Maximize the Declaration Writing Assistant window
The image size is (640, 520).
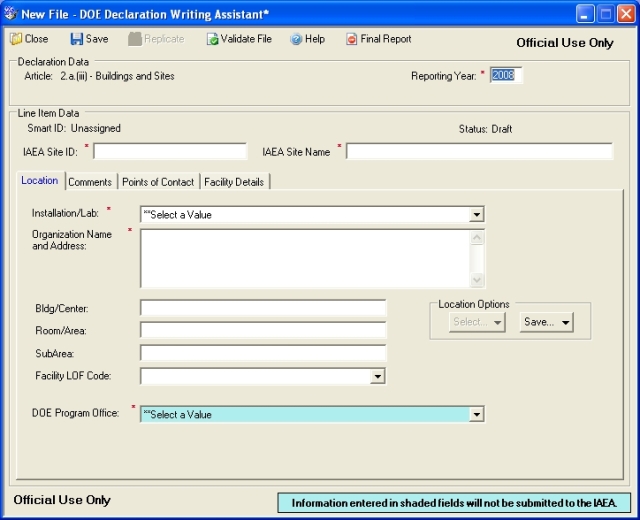[x=606, y=14]
